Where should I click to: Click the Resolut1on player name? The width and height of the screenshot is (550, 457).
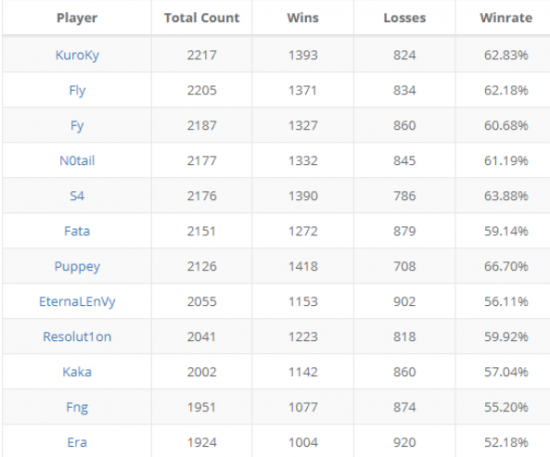pos(77,337)
